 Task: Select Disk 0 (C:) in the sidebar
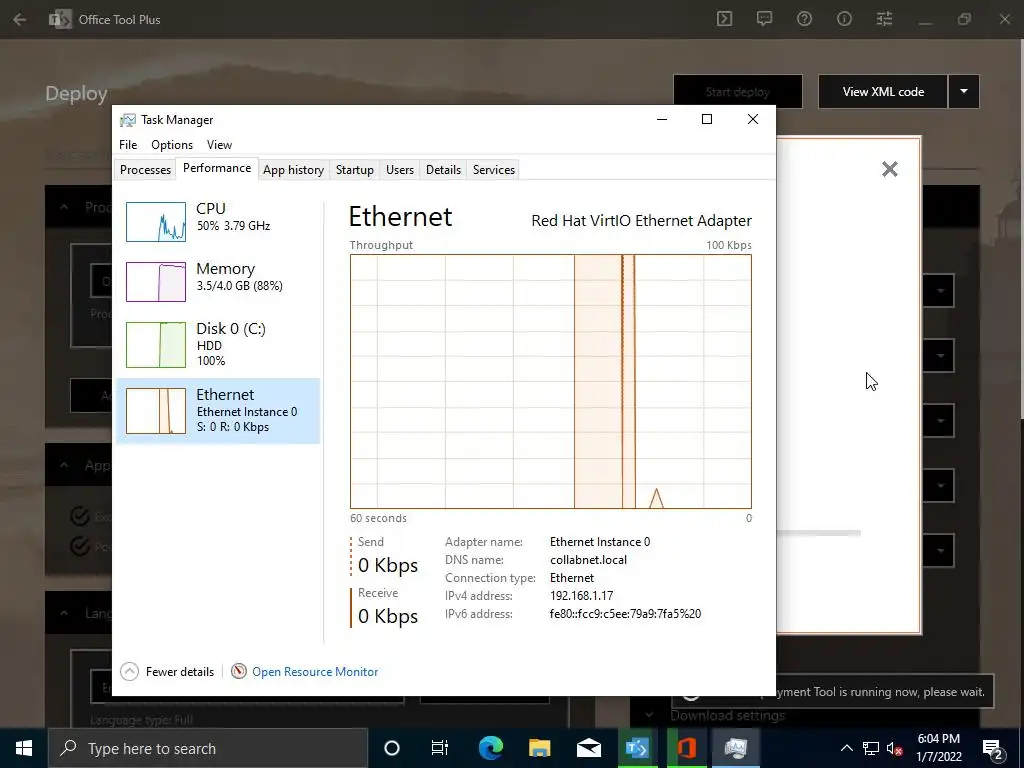click(217, 344)
